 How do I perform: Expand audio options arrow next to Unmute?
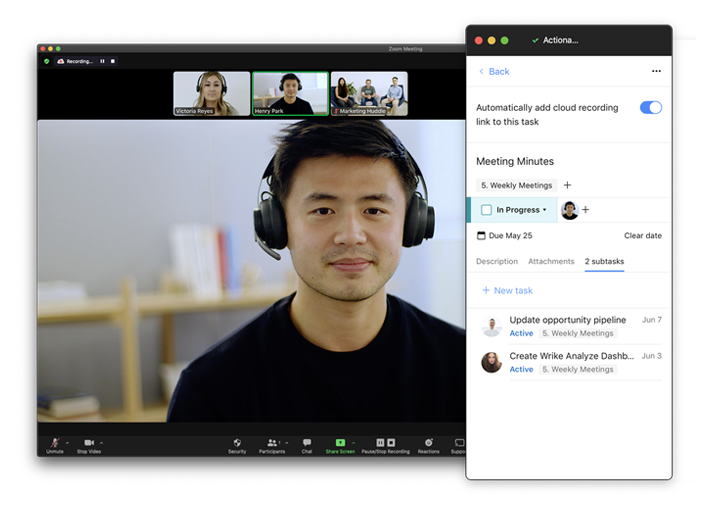coord(67,443)
